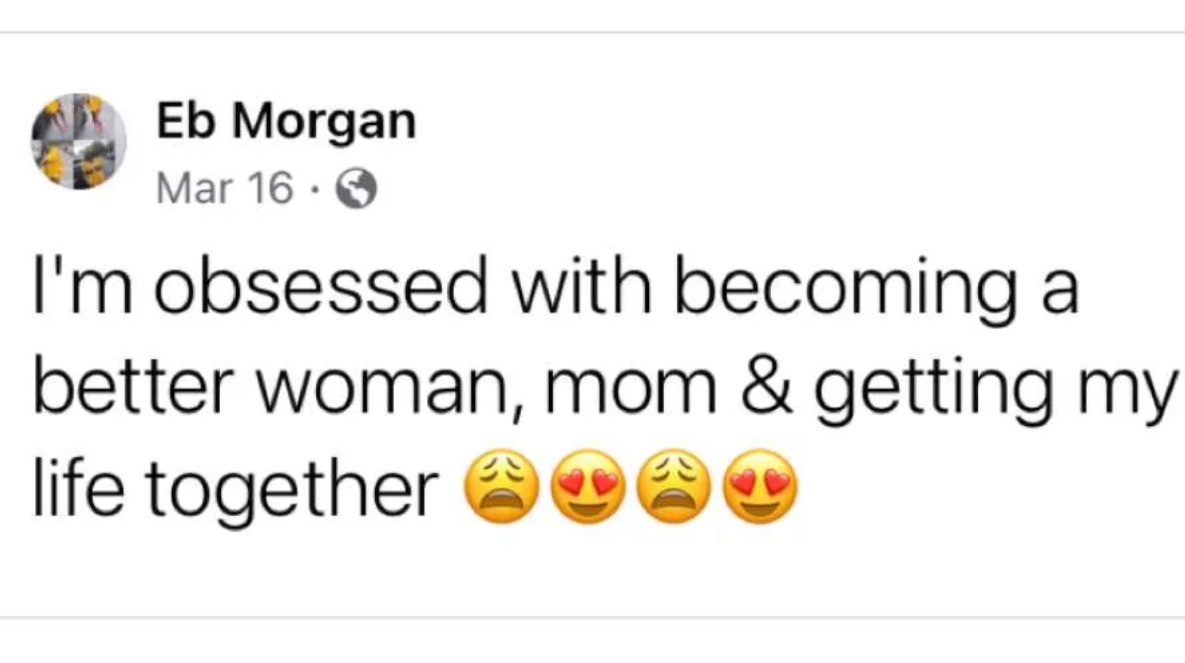Open Eb Morgan's profile picture
This screenshot has height=663, width=1185.
point(79,142)
